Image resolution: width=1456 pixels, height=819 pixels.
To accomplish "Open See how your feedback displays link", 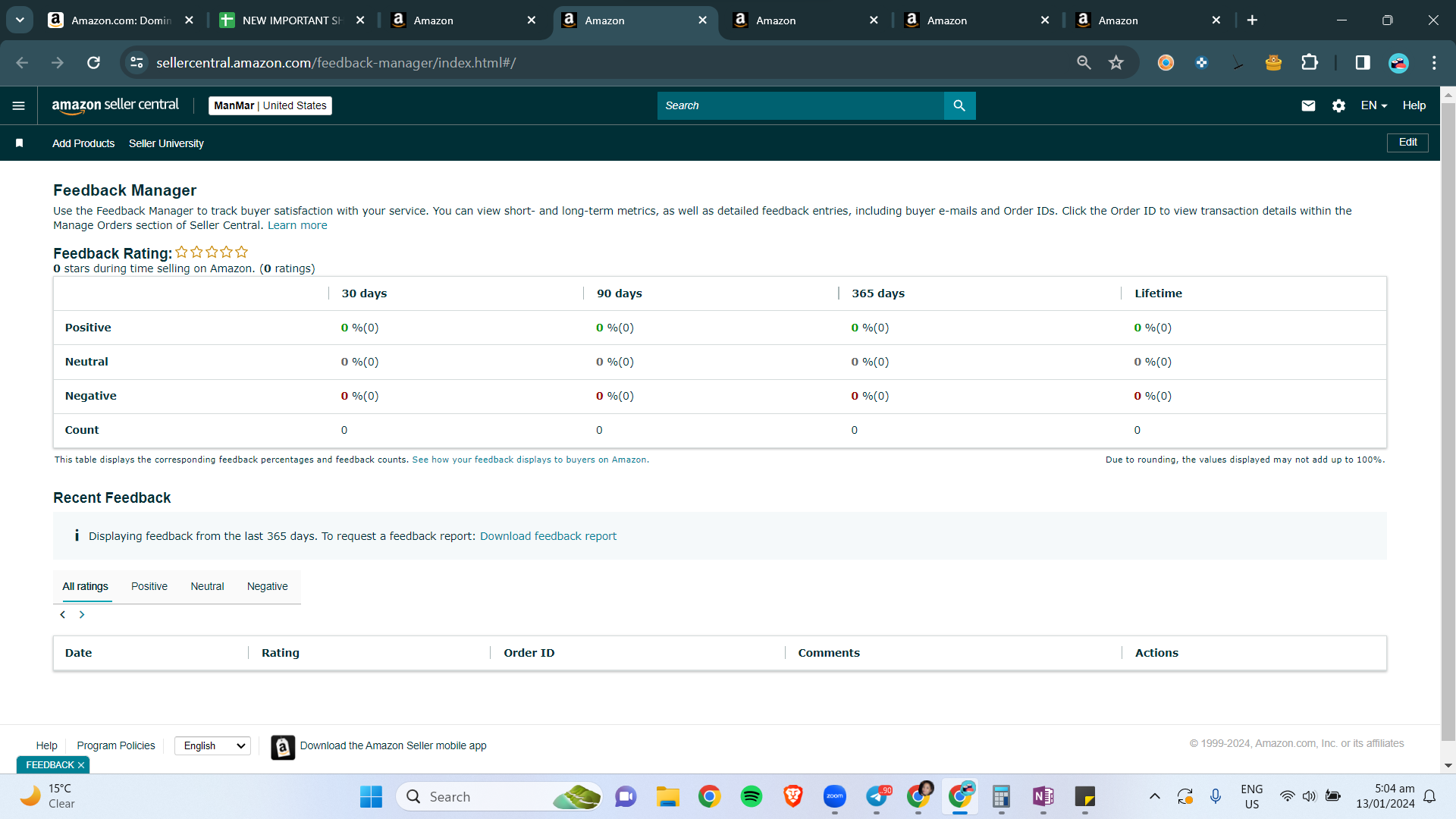I will 531,460.
